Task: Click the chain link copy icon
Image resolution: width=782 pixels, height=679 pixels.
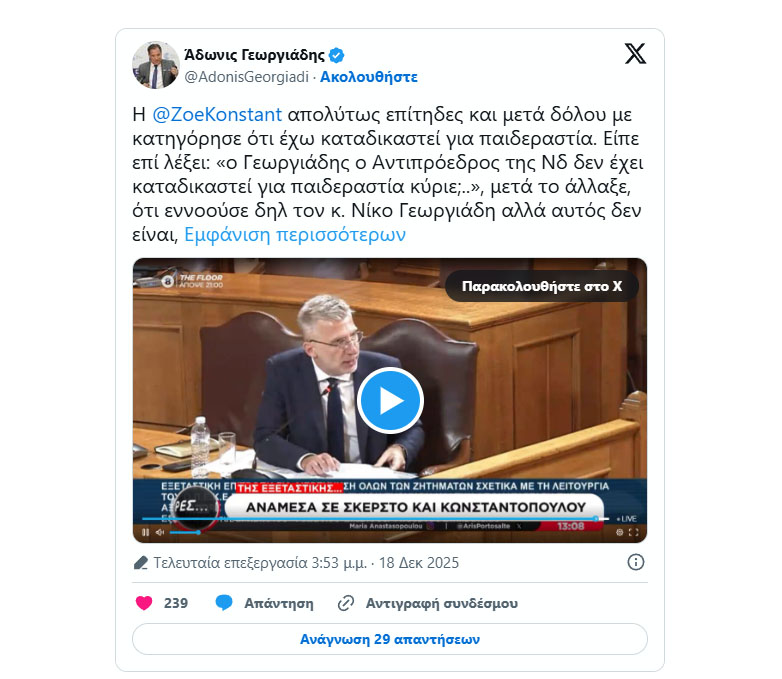Action: click(346, 603)
